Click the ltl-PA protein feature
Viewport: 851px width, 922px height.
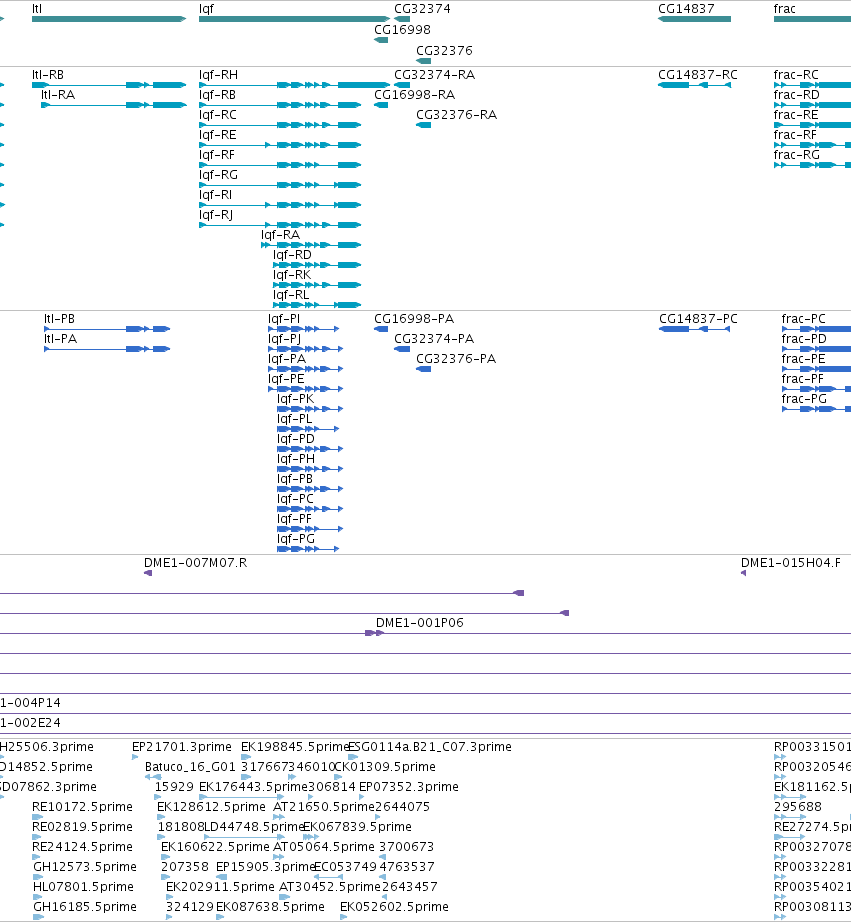[x=107, y=349]
